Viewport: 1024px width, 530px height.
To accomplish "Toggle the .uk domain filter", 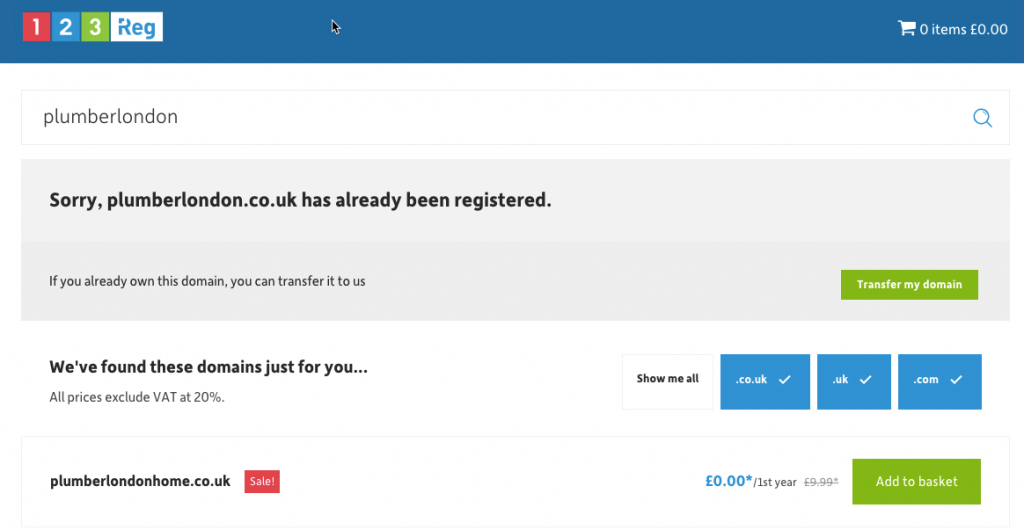I will click(x=854, y=382).
